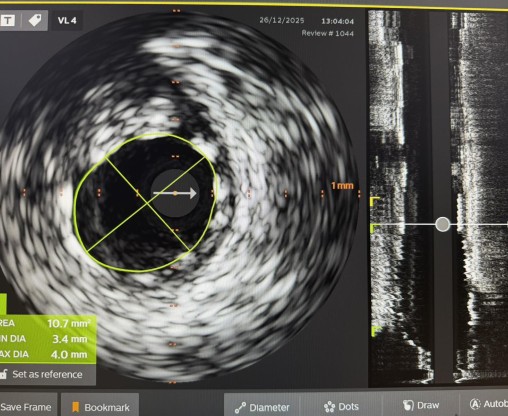Select the text annotation T icon
The height and width of the screenshot is (416, 508).
coord(8,21)
